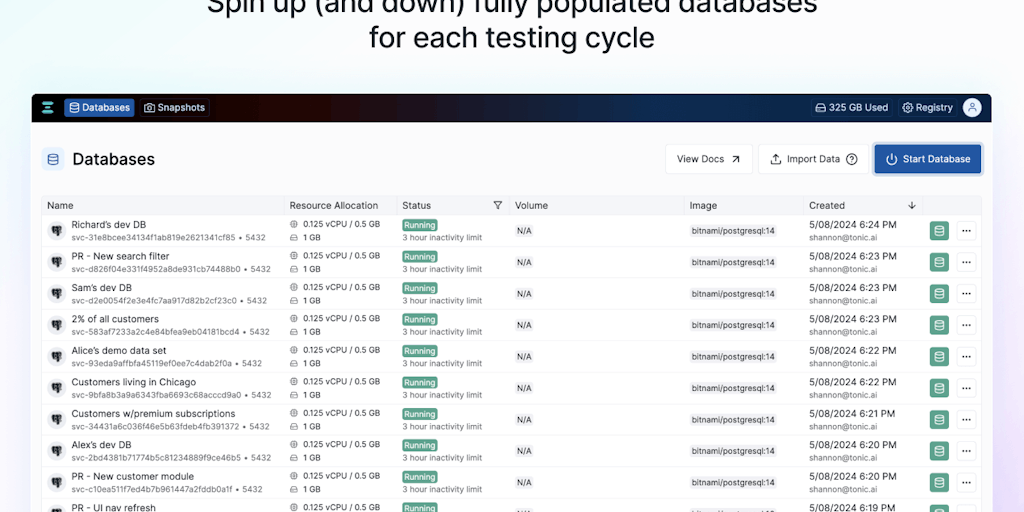Screen dimensions: 1024x512
Task: Expand the more options menu for Alex's dev DB
Action: 966,451
